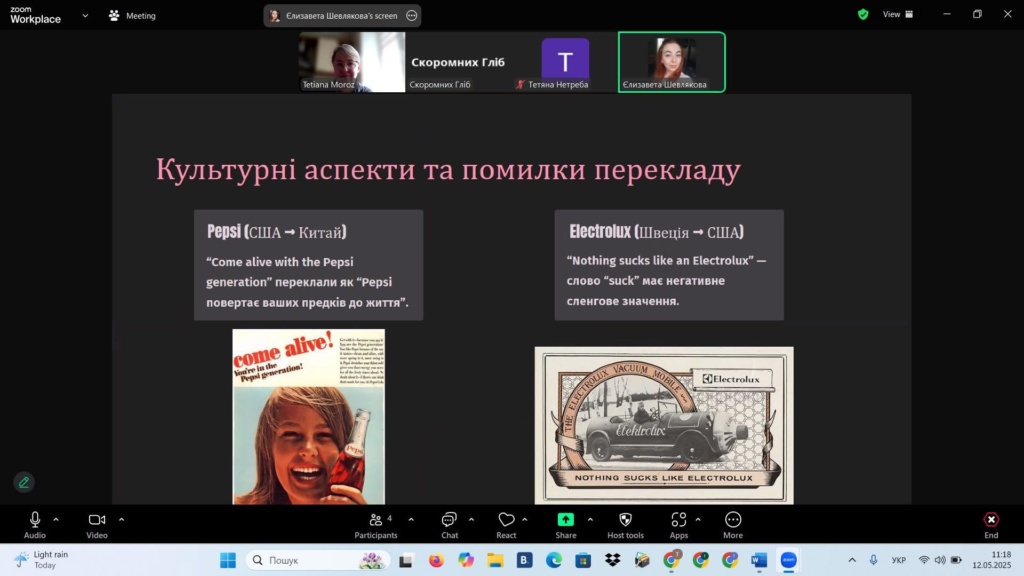The image size is (1024, 576).
Task: Click the Electrolux (Швеція → США) heading
Action: [656, 232]
